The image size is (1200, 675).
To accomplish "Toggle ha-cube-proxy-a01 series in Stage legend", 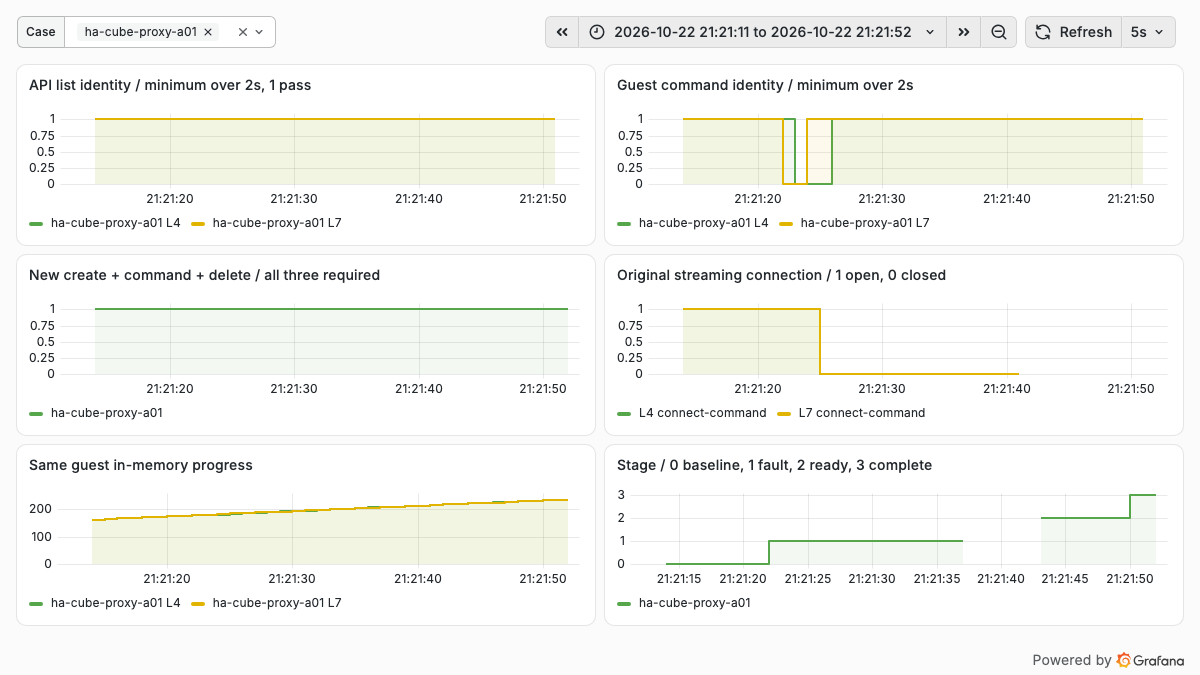I will click(x=695, y=603).
